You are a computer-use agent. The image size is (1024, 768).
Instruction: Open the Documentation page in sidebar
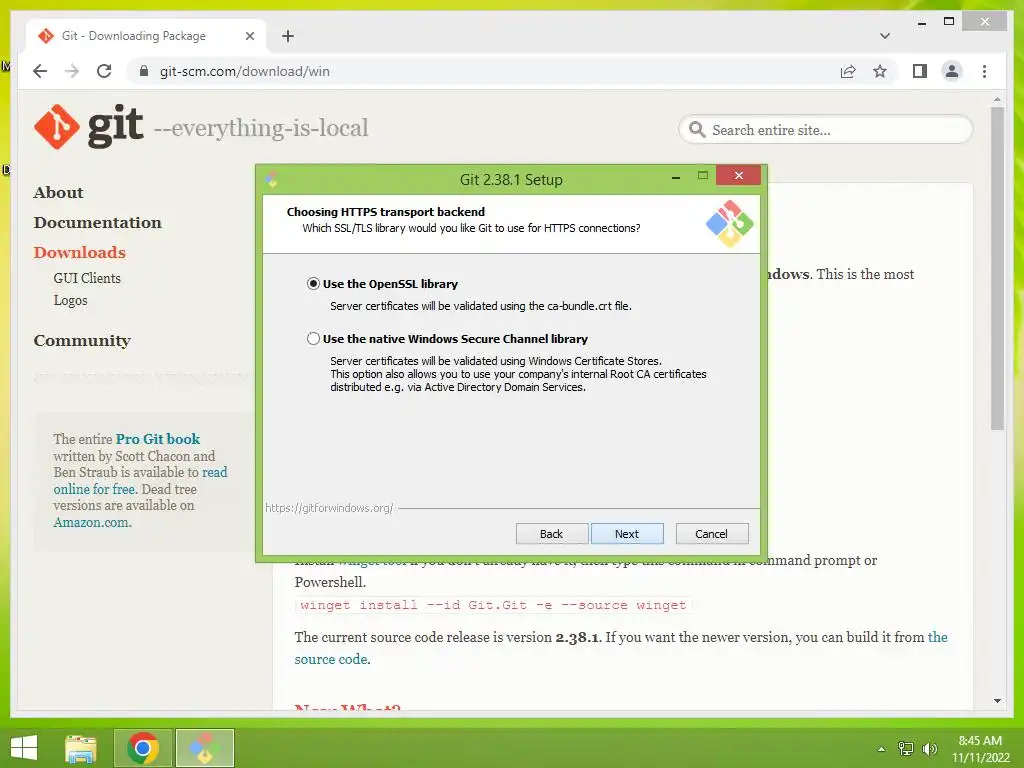[x=97, y=223]
